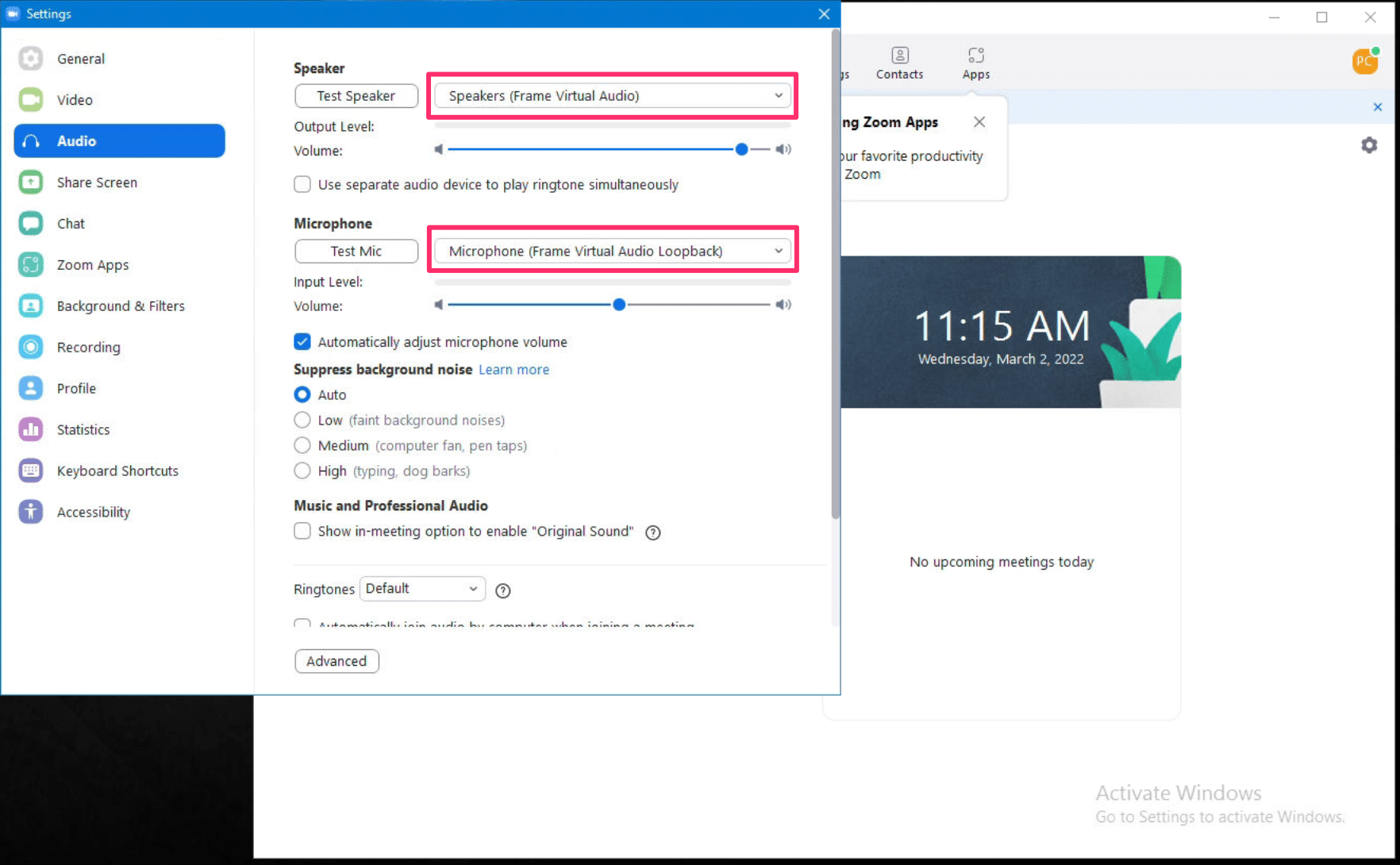This screenshot has width=1400, height=865.
Task: Click the Test Speaker button
Action: point(356,96)
